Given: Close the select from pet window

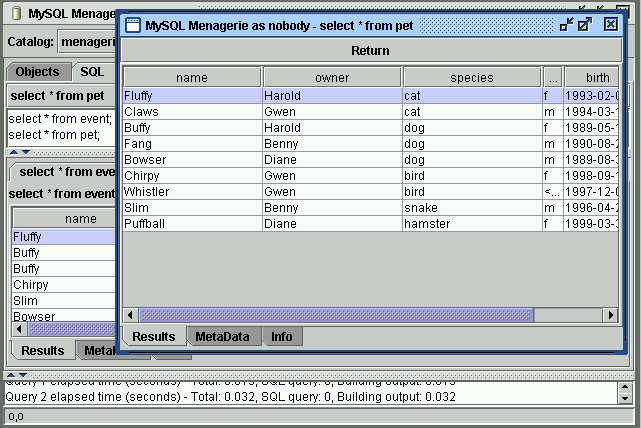Looking at the screenshot, I should pos(610,24).
